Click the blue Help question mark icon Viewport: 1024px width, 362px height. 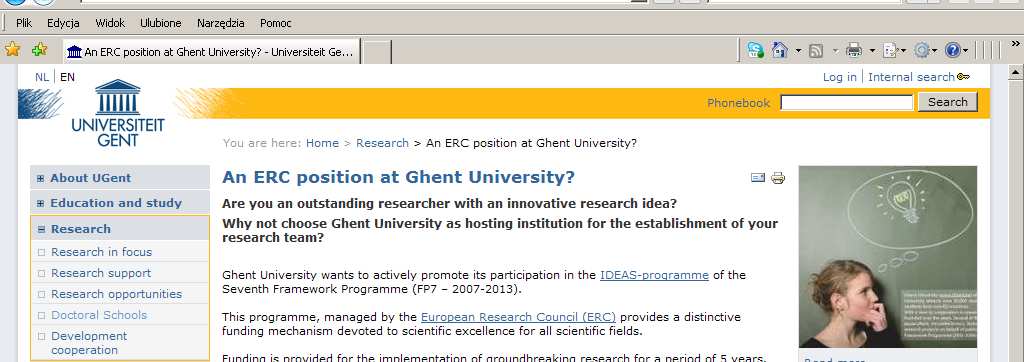(x=953, y=50)
